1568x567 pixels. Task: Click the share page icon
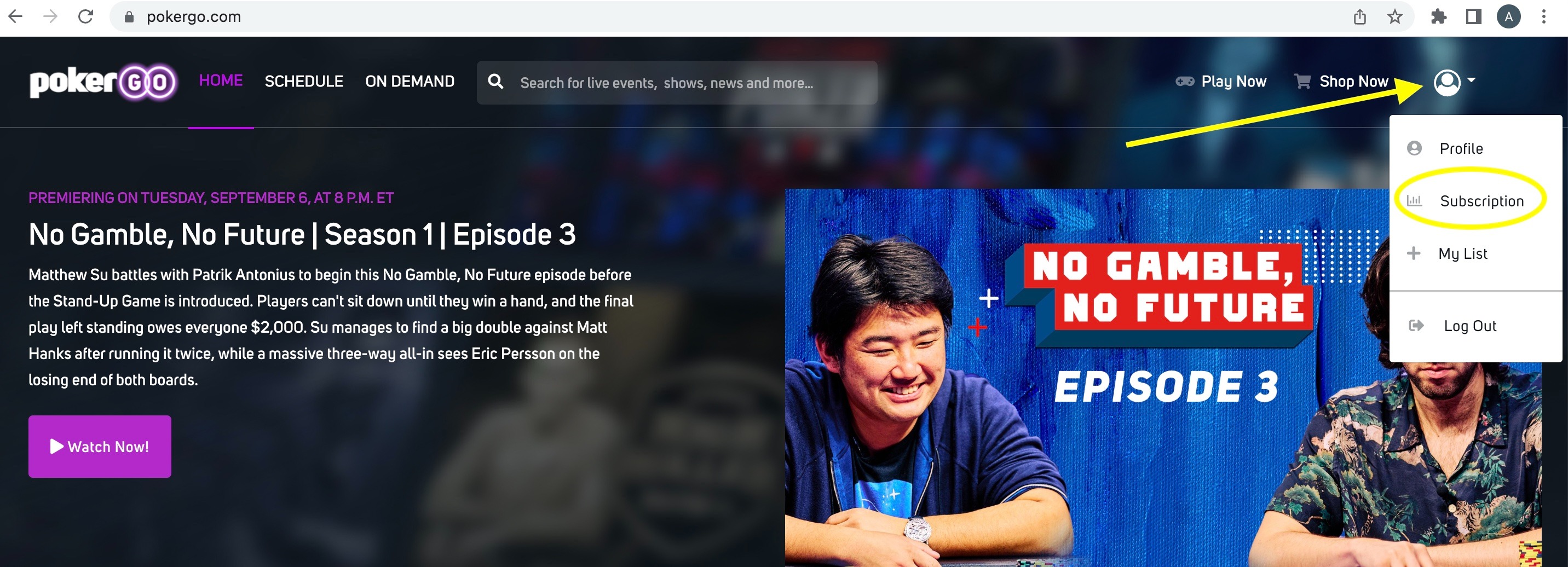pyautogui.click(x=1359, y=16)
